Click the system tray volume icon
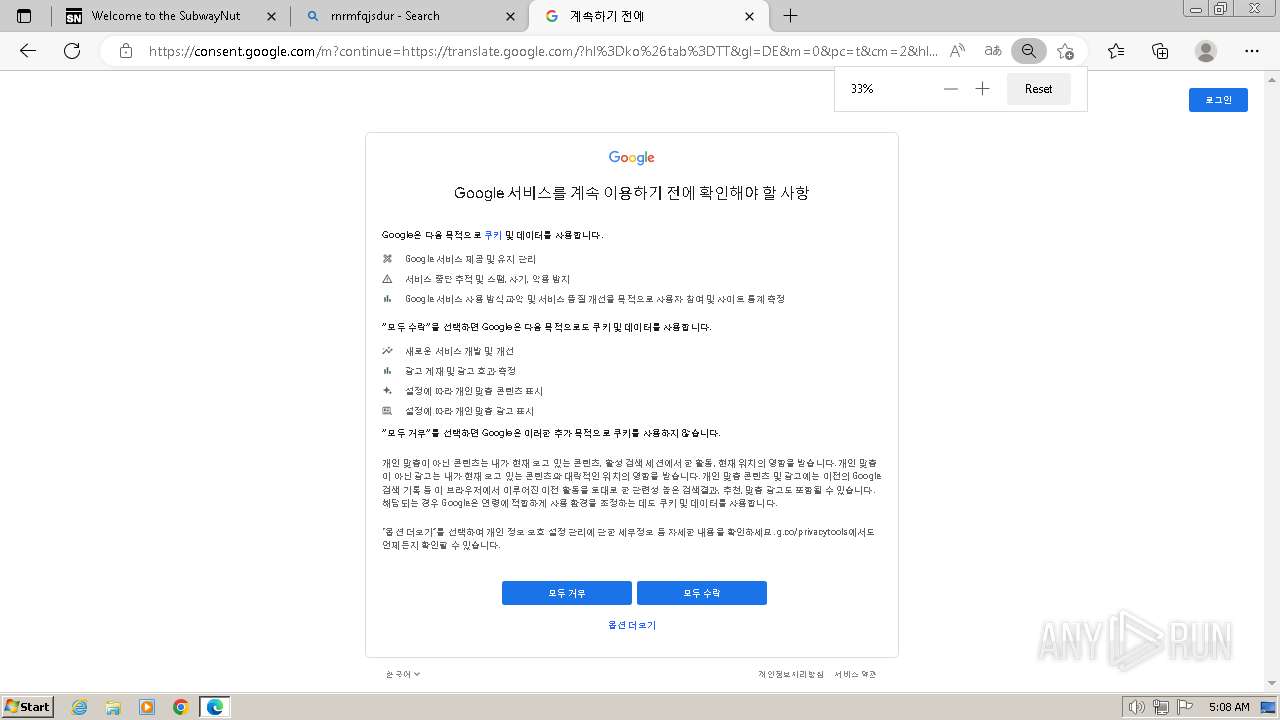The image size is (1280, 720). click(1138, 707)
